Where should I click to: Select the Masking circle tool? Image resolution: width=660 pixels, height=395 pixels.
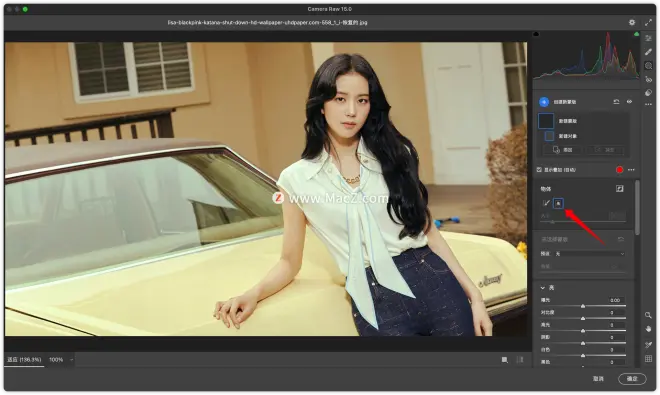pyautogui.click(x=648, y=66)
